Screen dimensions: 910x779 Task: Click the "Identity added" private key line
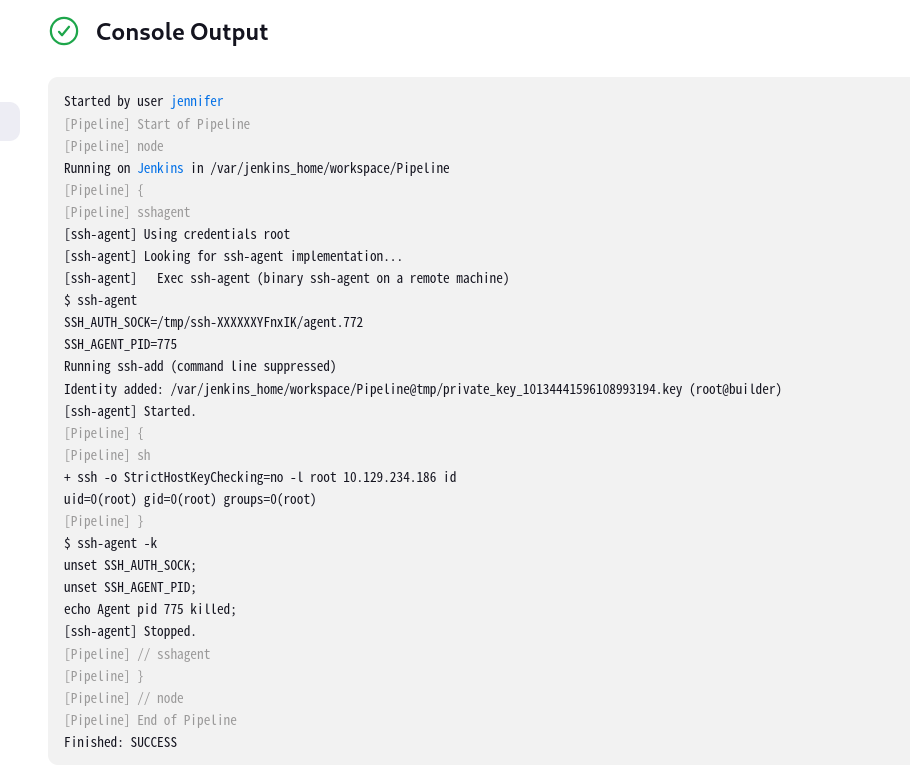(422, 390)
